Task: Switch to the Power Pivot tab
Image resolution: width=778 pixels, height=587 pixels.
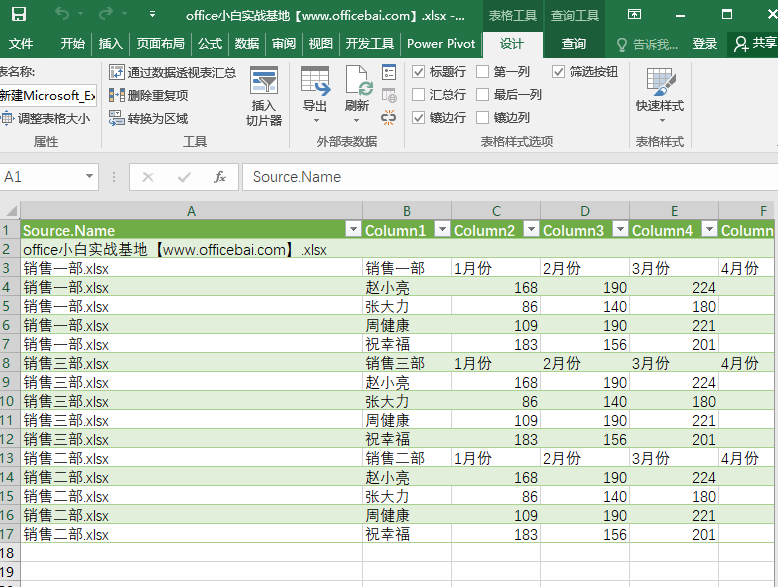Action: (x=441, y=44)
